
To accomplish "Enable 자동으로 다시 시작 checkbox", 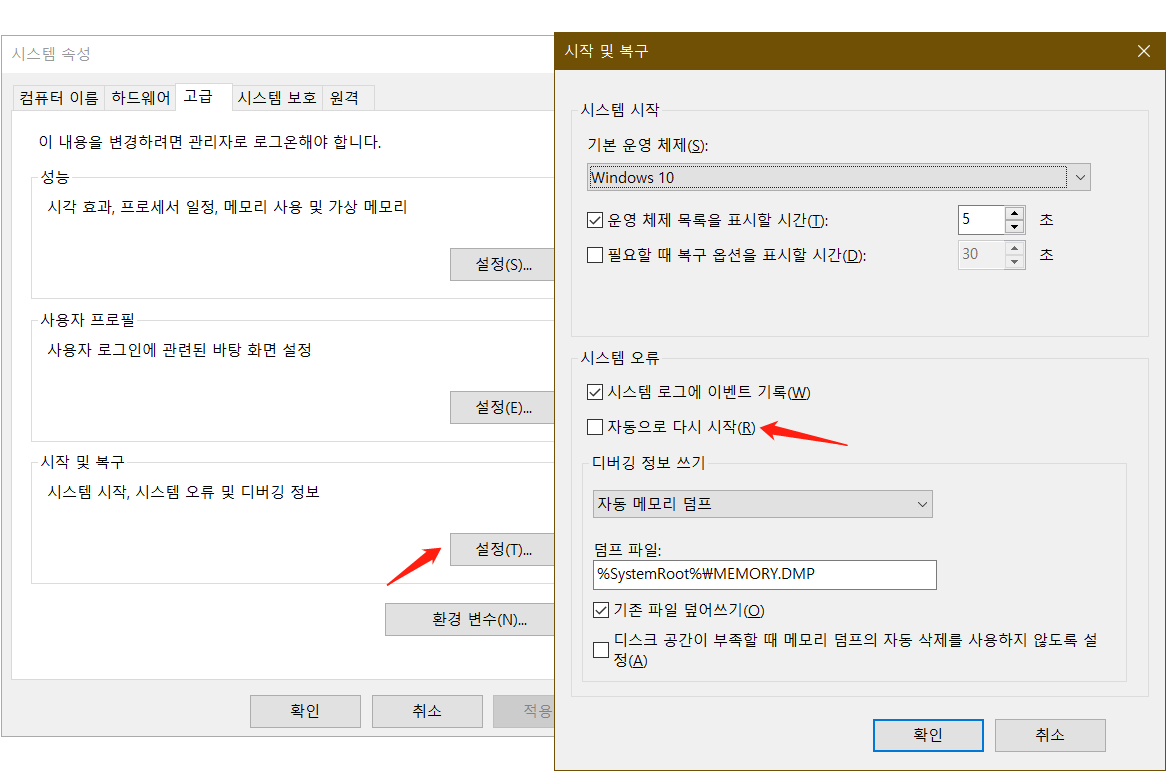I will [x=594, y=427].
